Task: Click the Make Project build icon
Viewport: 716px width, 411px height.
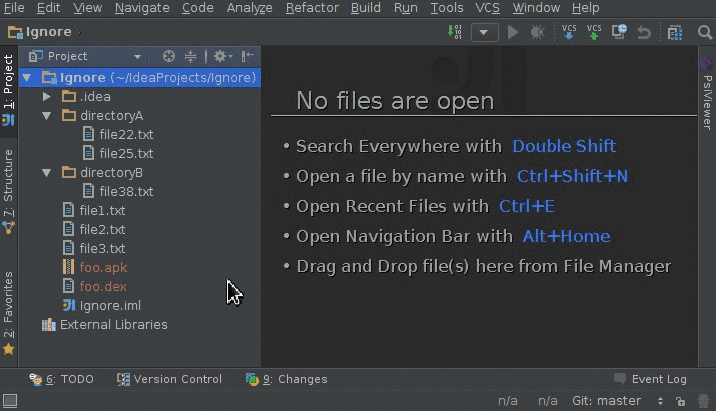Action: 455,32
